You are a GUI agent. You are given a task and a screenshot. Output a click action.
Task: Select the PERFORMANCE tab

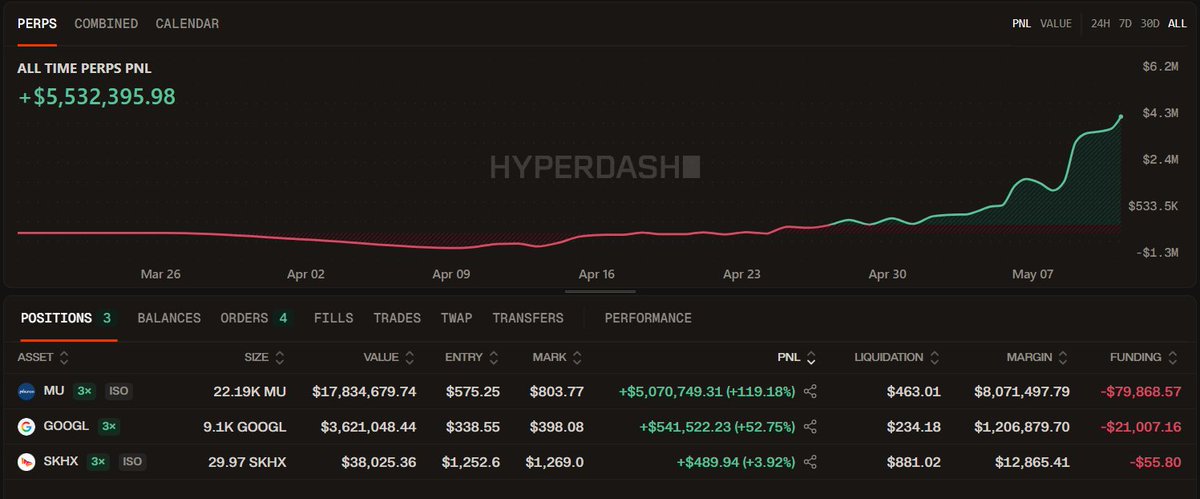[648, 318]
